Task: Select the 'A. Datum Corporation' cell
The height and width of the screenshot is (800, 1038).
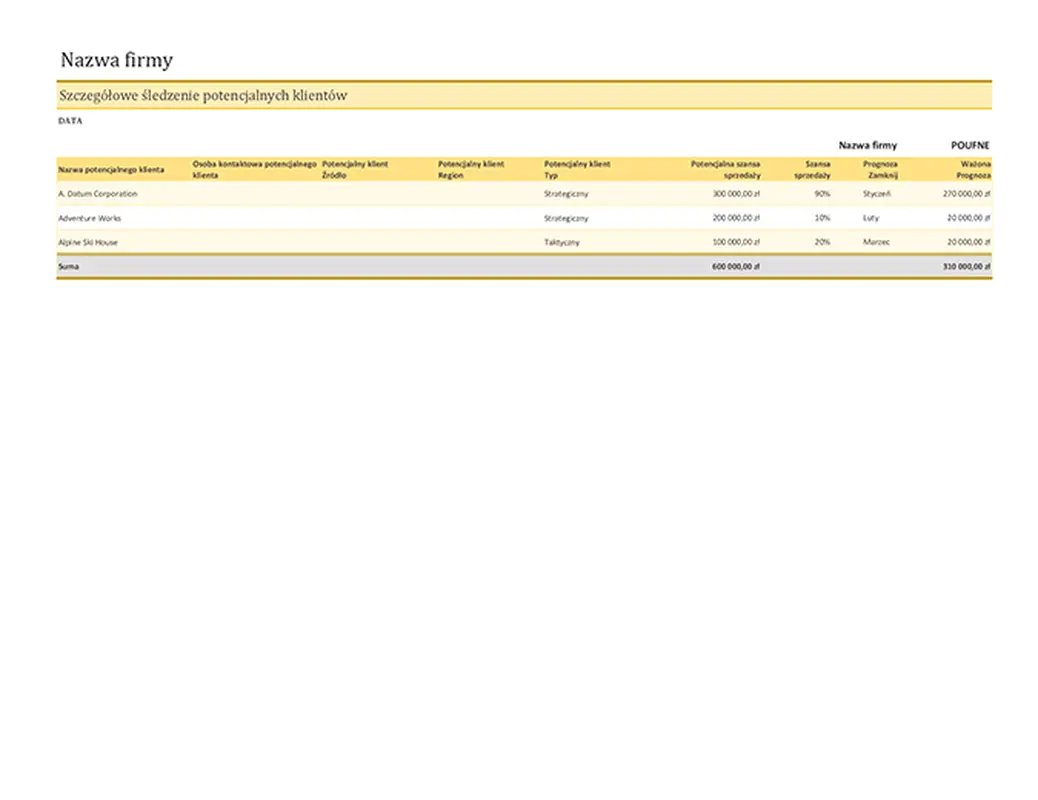Action: (x=98, y=194)
